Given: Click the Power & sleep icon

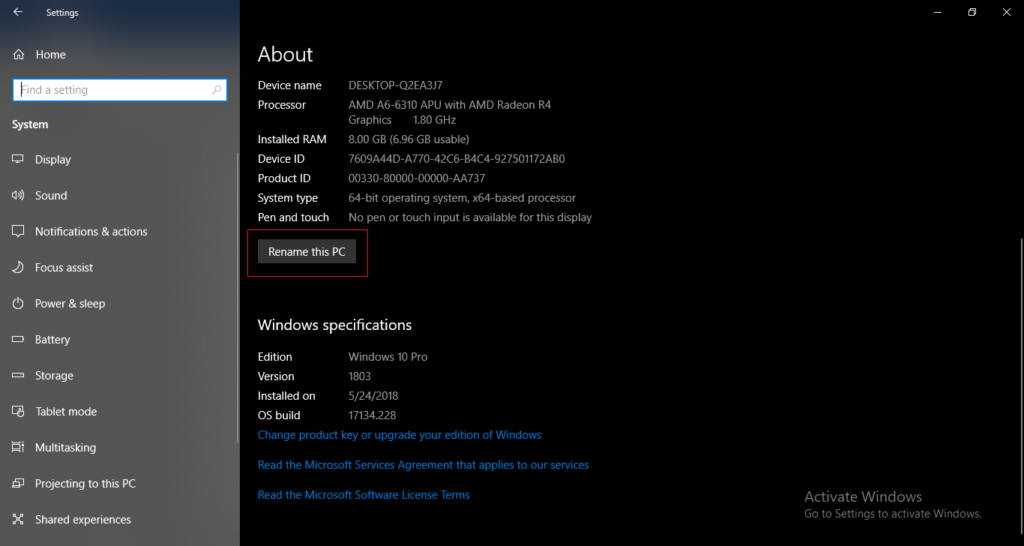Looking at the screenshot, I should (18, 303).
